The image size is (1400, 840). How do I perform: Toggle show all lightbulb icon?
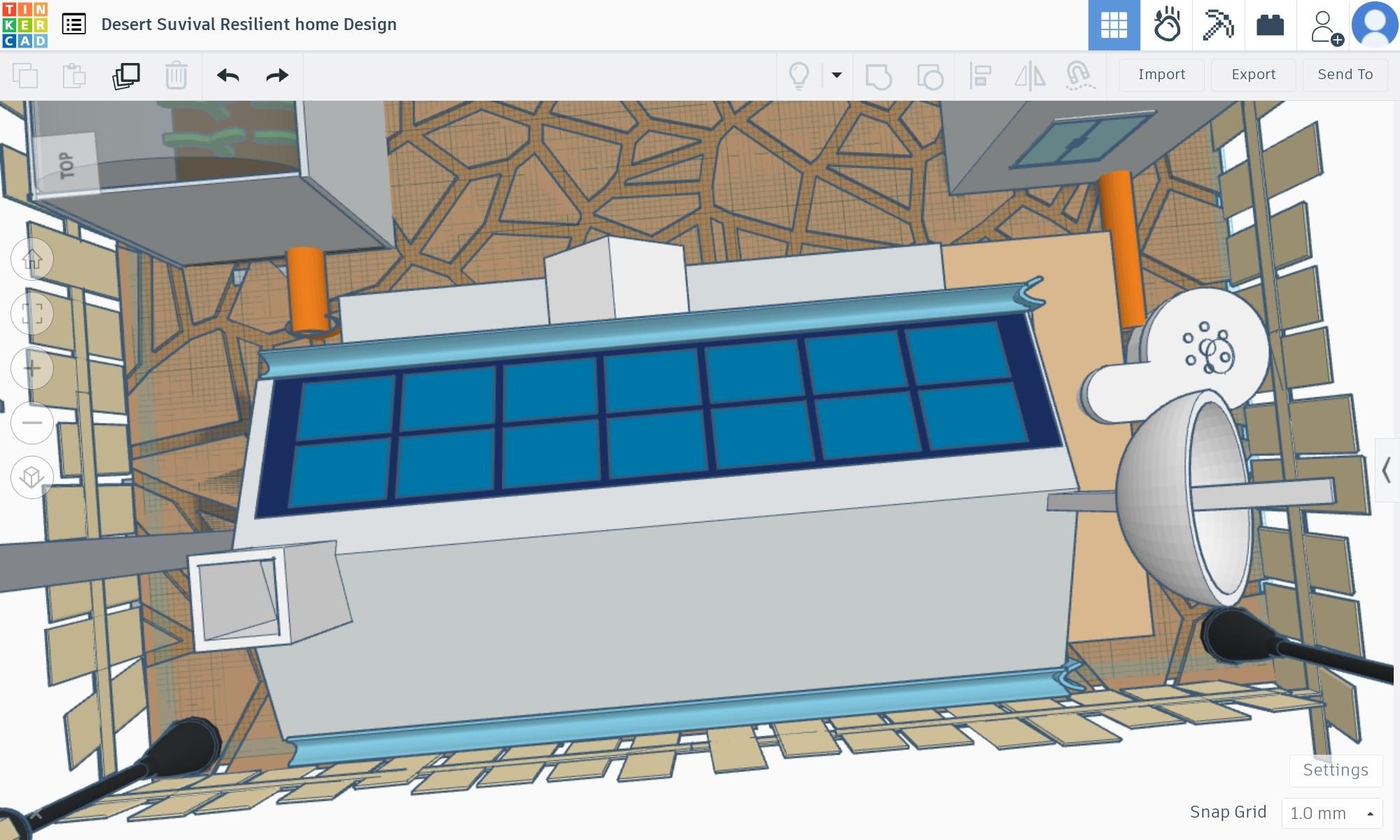pos(799,75)
